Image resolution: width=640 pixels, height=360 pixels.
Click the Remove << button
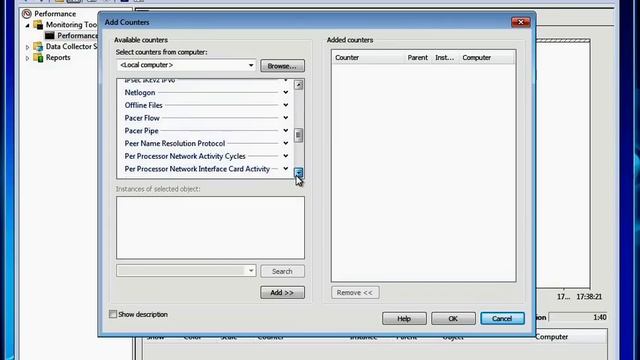tap(355, 293)
